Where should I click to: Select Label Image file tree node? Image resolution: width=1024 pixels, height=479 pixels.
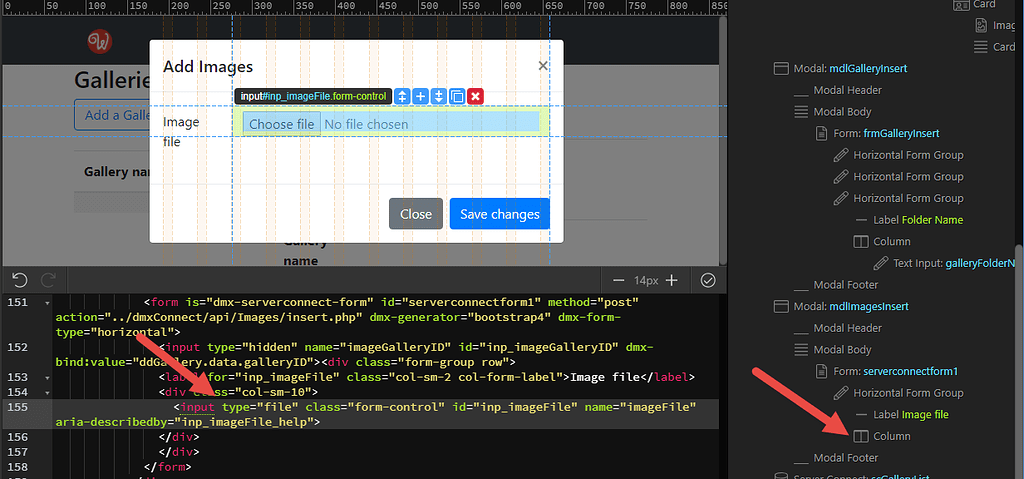910,414
